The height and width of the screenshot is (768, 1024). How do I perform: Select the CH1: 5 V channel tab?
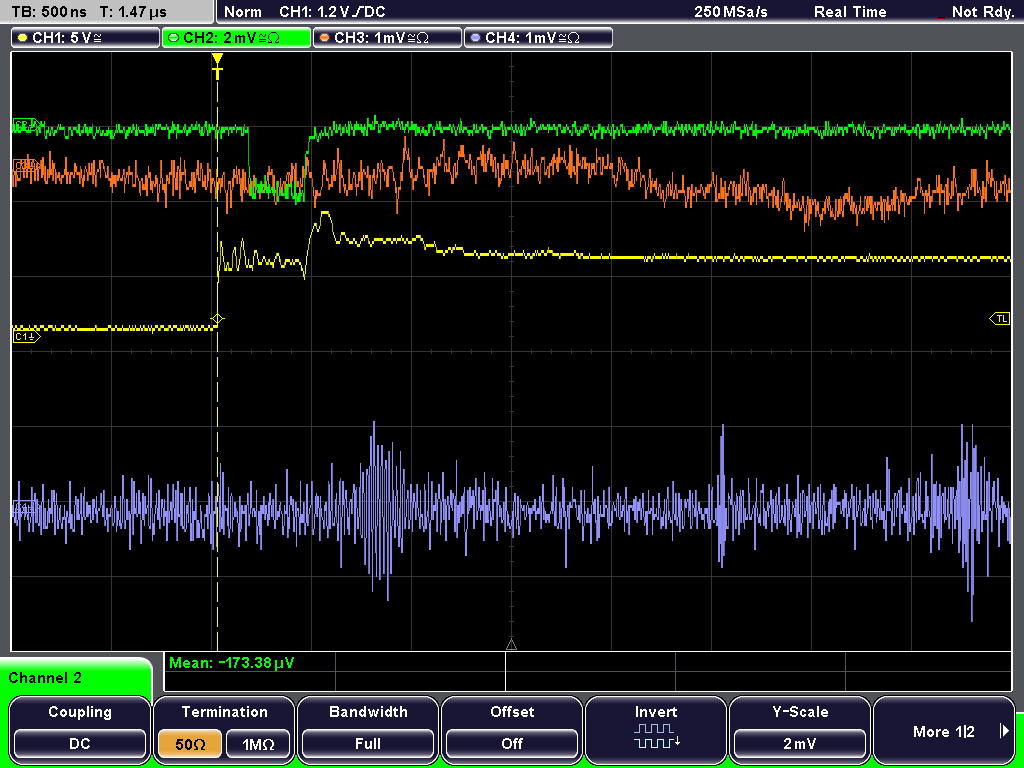[x=86, y=37]
